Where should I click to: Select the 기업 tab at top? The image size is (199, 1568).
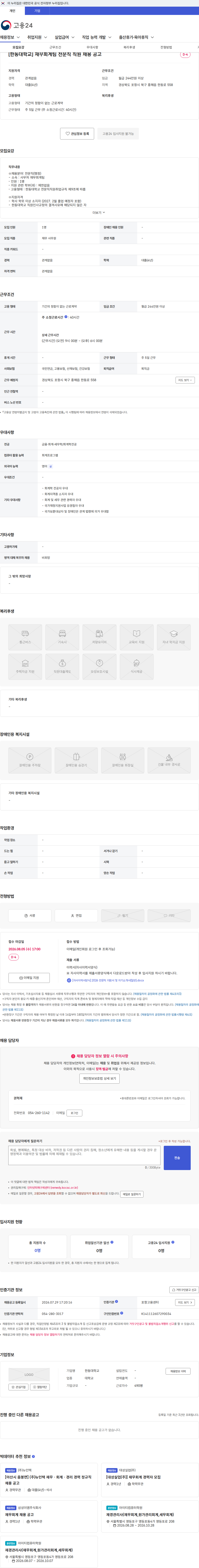[37, 11]
